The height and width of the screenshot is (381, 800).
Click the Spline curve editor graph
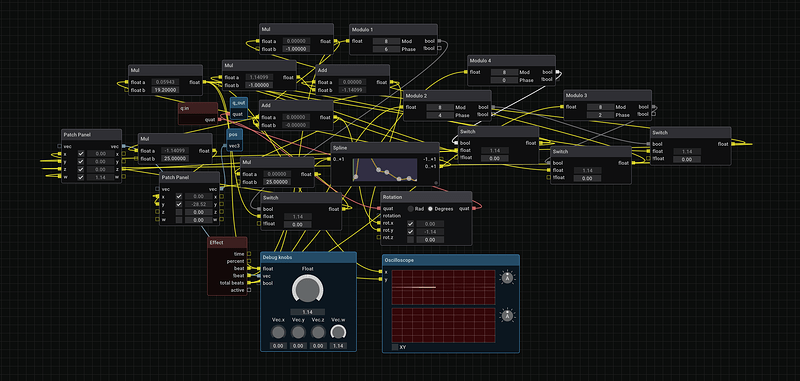(385, 170)
